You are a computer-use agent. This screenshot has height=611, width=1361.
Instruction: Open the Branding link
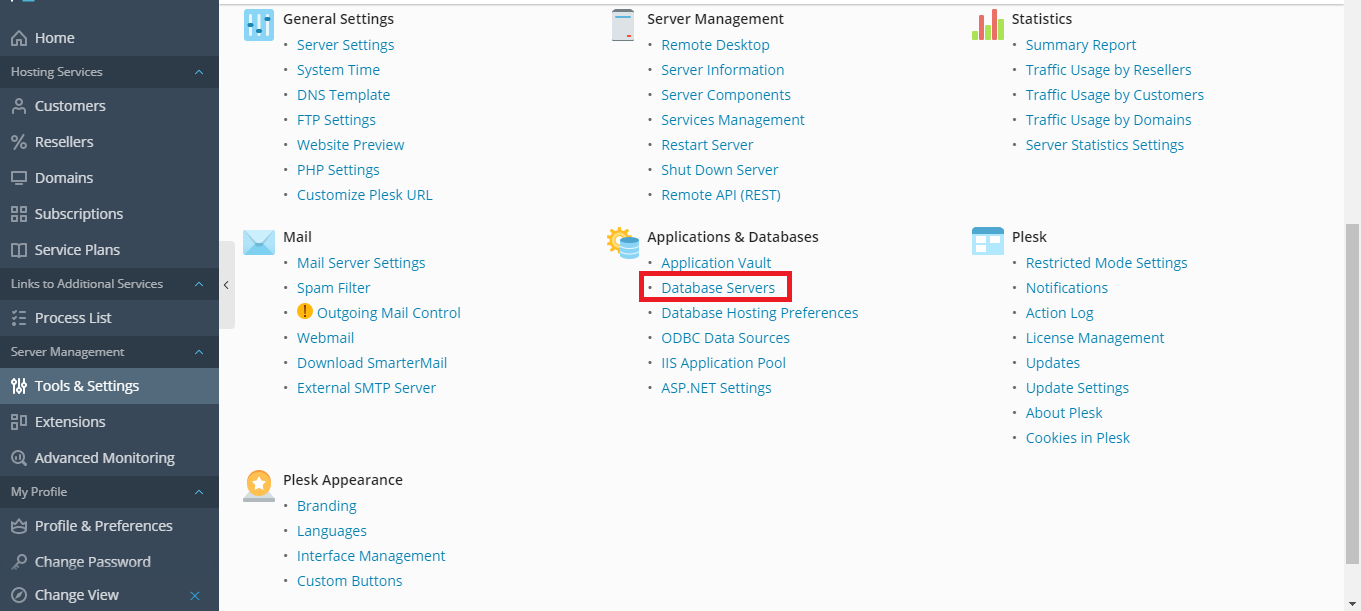click(326, 506)
